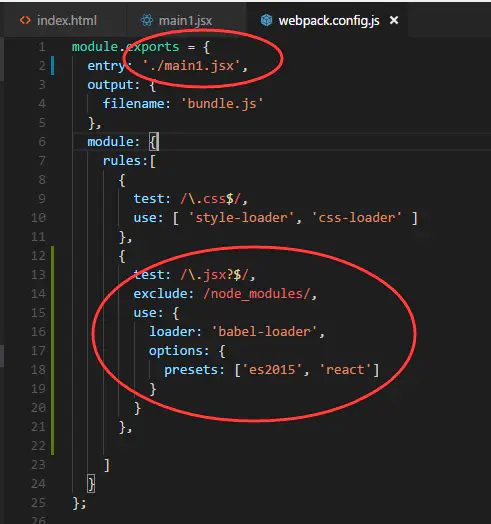
Task: Click the closing bracket on line 23
Action: pyautogui.click(x=107, y=465)
